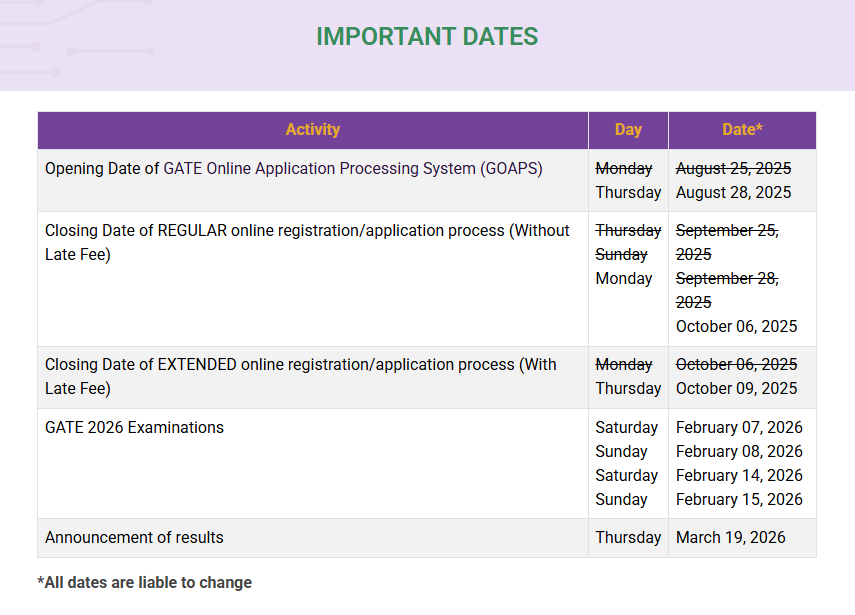
Task: Click the GATE 2026 Examinations row label
Action: click(x=134, y=428)
